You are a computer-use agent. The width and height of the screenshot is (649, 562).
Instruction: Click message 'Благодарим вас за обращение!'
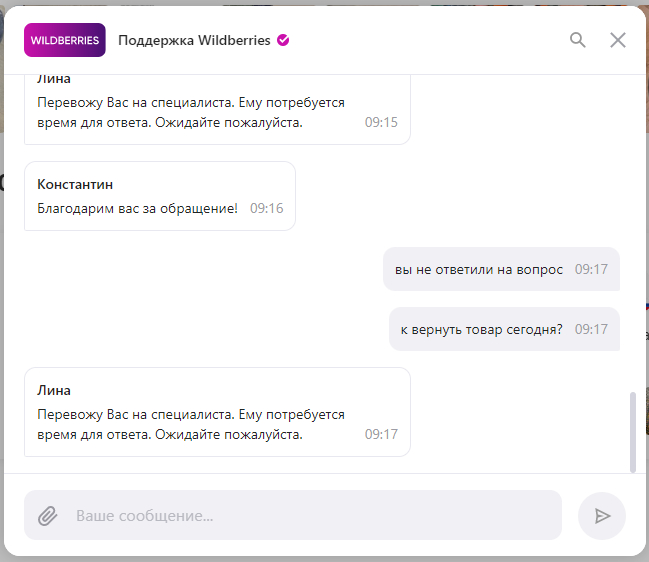[x=137, y=208]
